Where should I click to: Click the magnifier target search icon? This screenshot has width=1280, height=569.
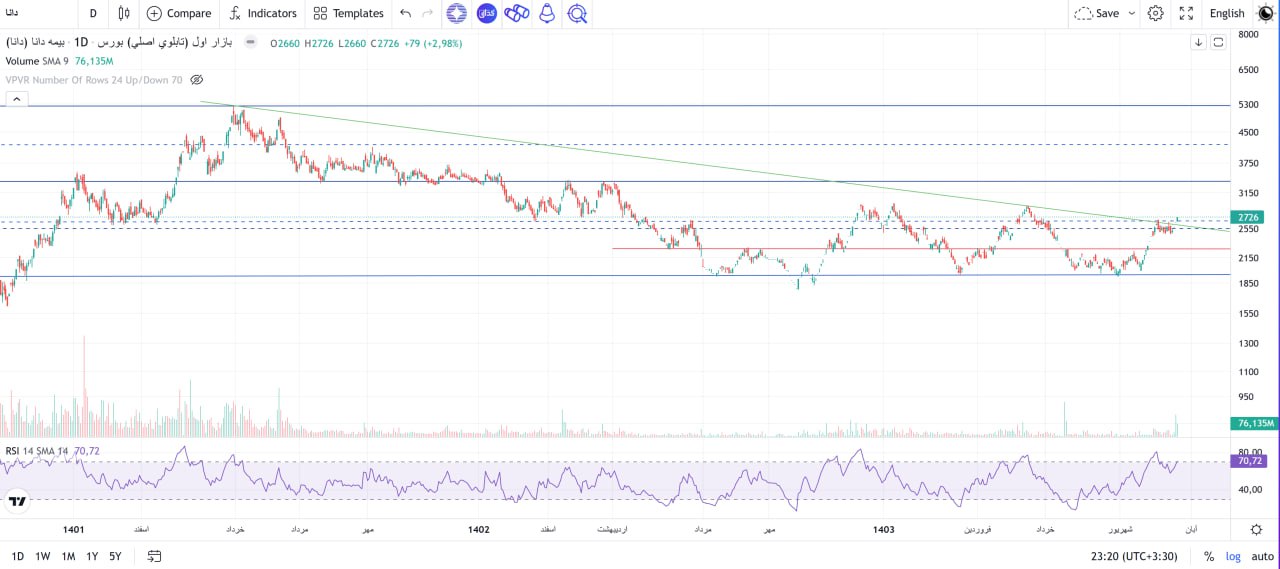coord(577,13)
